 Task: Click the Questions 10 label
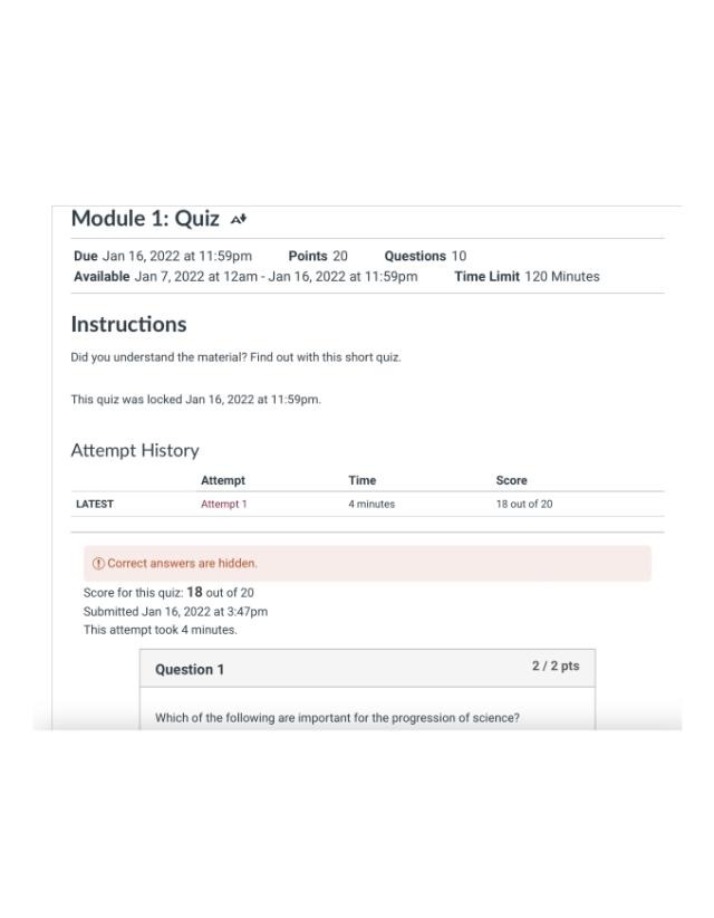425,256
